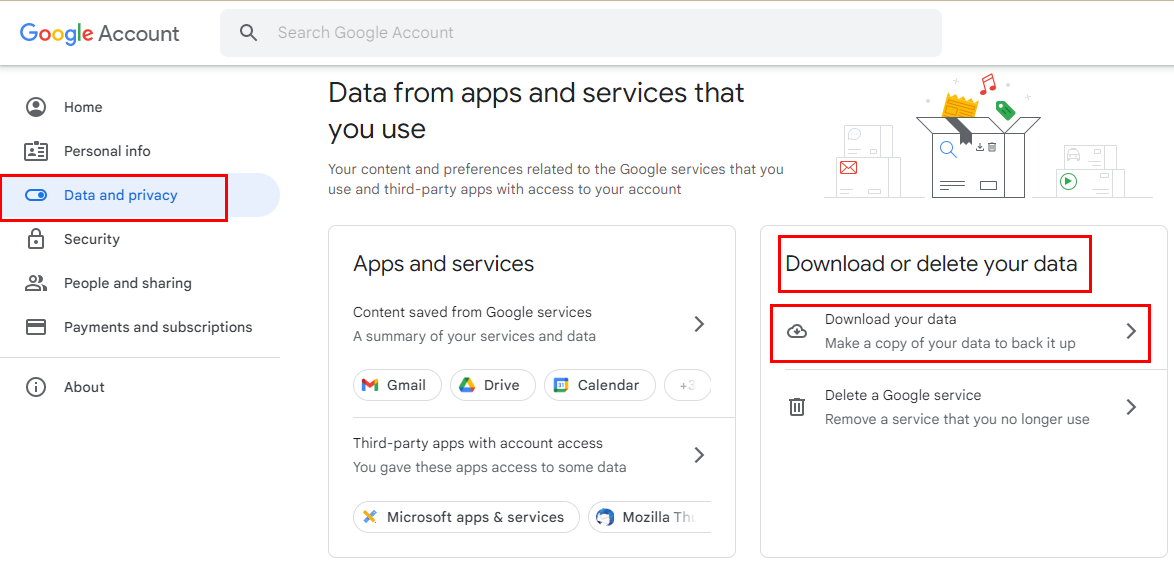Open the Microsoft apps & services chip
This screenshot has width=1174, height=587.
(466, 517)
